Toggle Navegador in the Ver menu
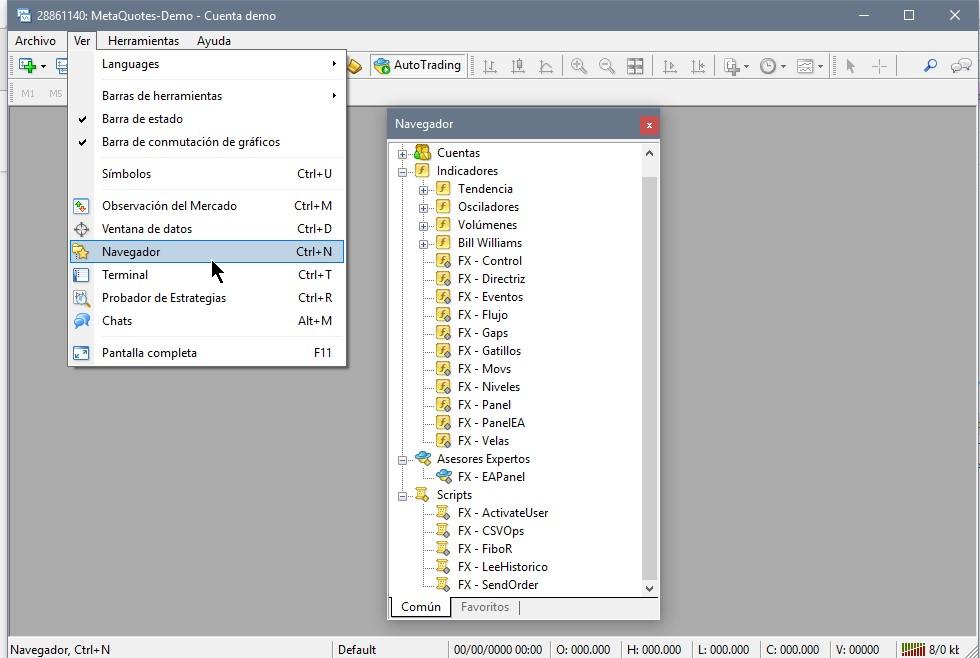 (x=207, y=252)
